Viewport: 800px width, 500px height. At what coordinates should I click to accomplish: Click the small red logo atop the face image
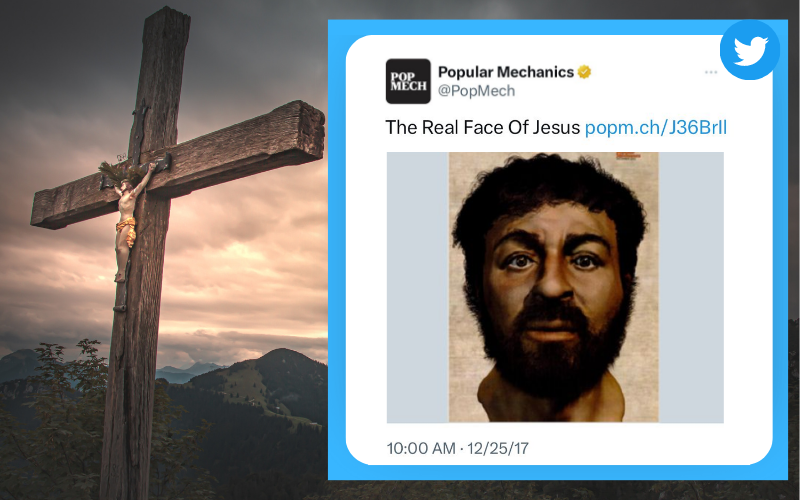pos(628,155)
